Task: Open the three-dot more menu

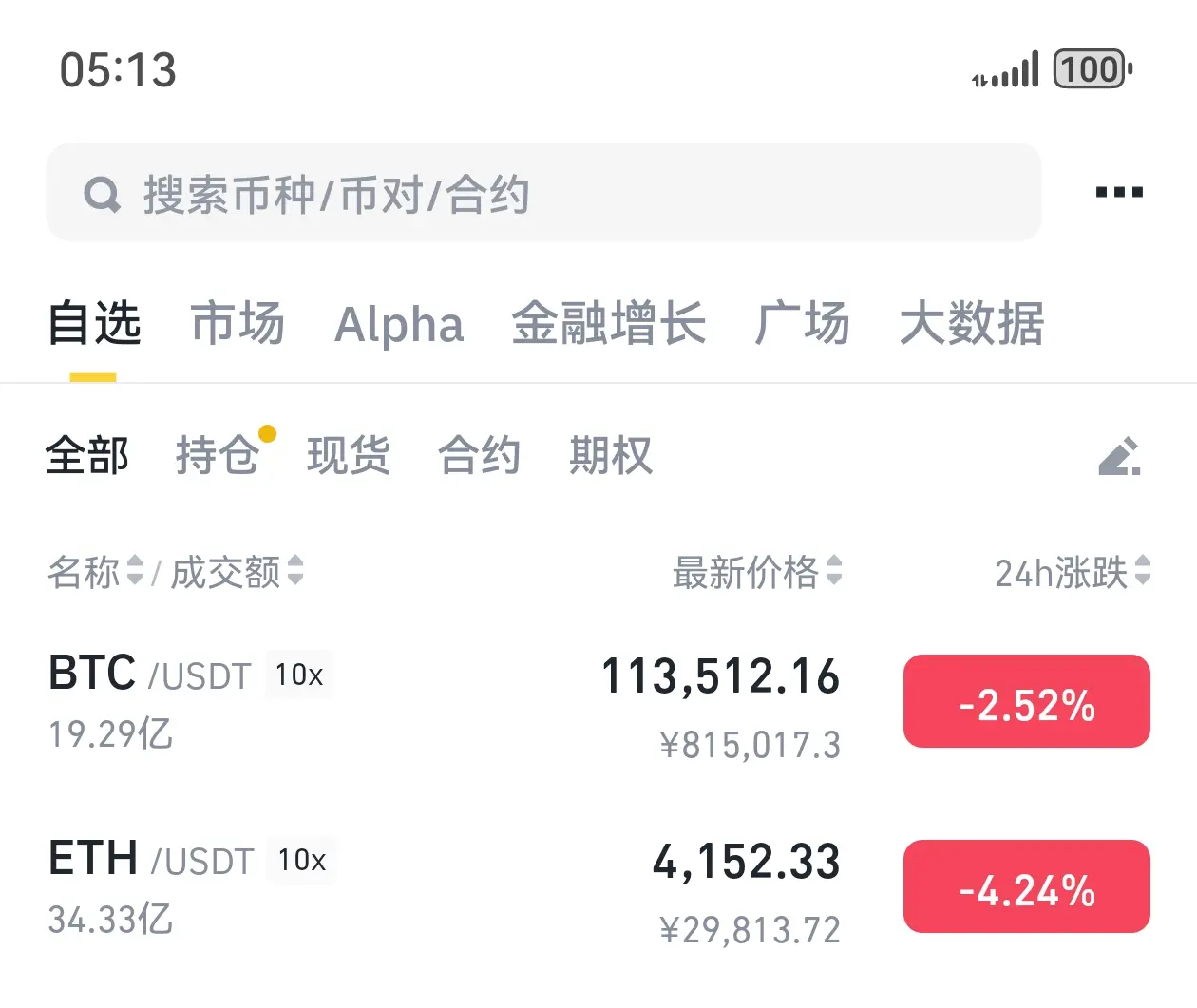Action: tap(1119, 192)
